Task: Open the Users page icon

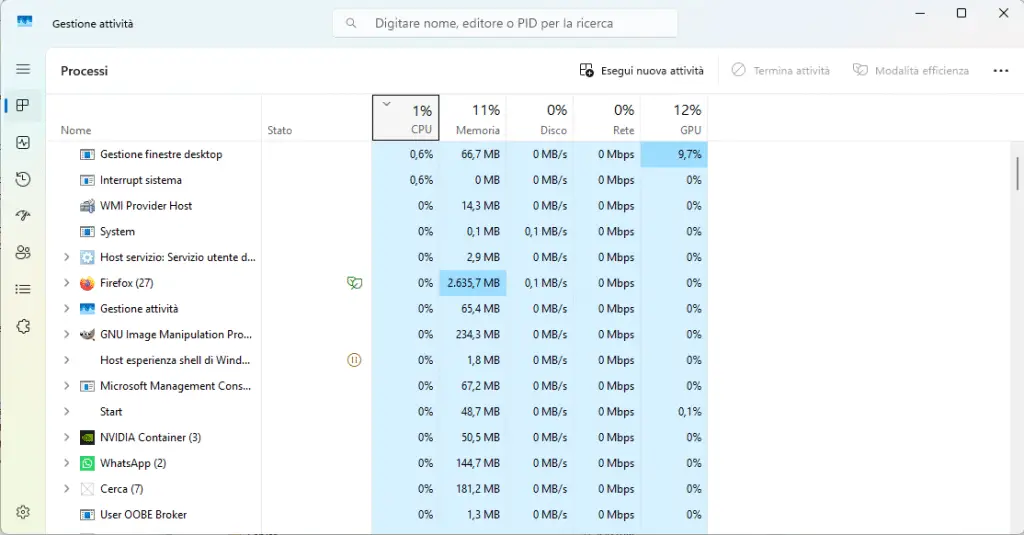Action: pyautogui.click(x=23, y=253)
